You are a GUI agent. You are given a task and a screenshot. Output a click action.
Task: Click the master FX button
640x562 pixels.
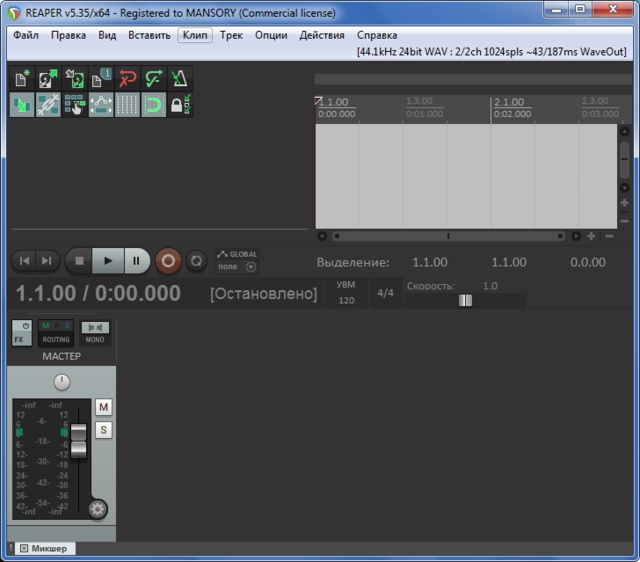(21, 333)
